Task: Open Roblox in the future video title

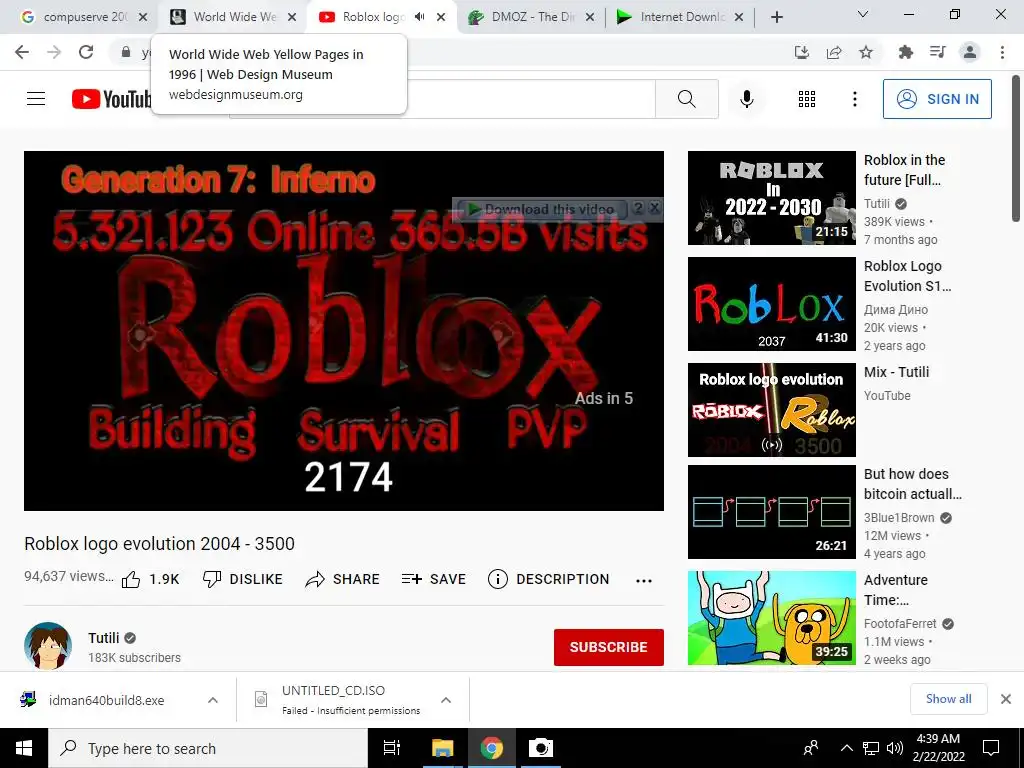Action: point(904,170)
